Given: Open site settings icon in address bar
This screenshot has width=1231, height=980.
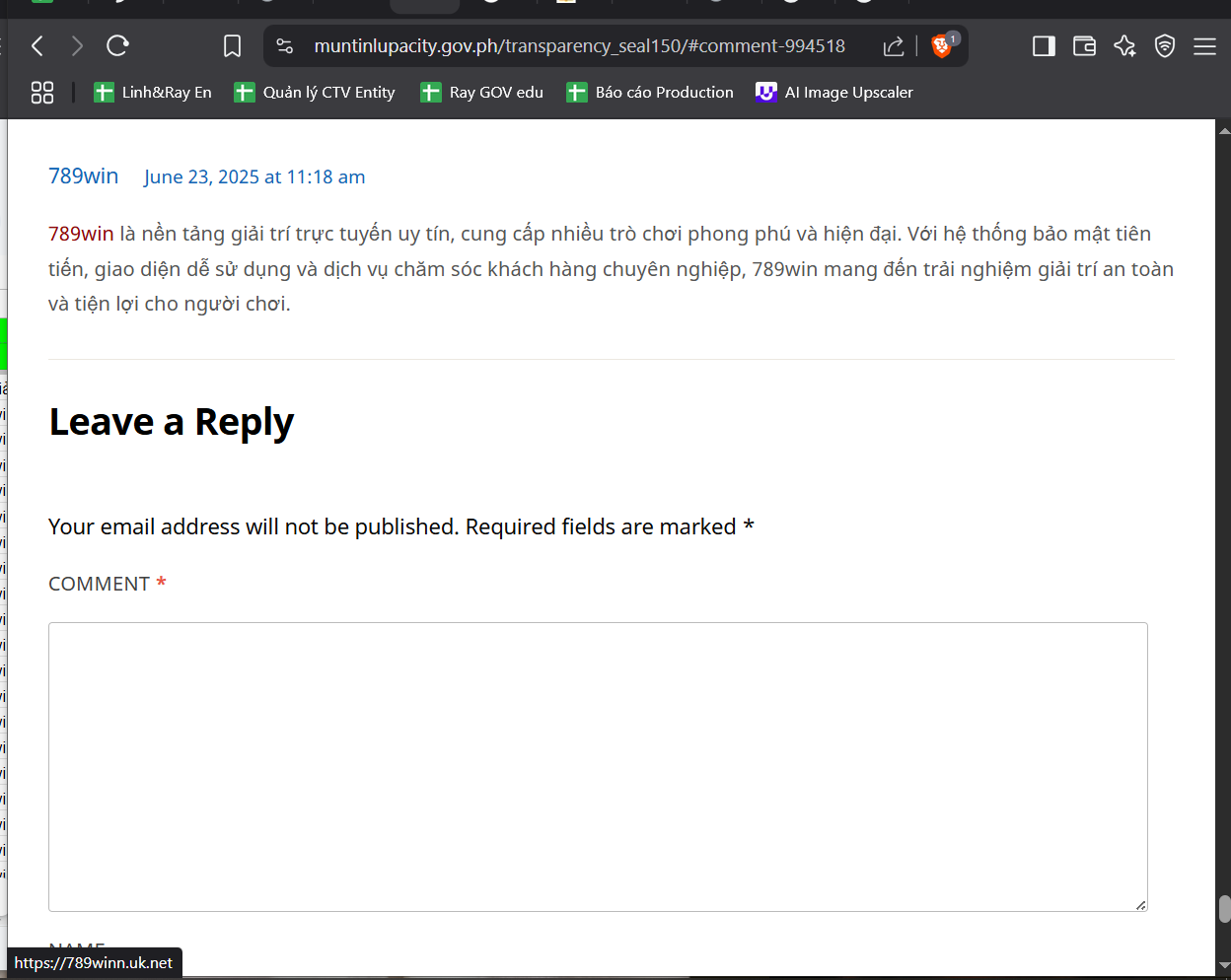Looking at the screenshot, I should 285,46.
